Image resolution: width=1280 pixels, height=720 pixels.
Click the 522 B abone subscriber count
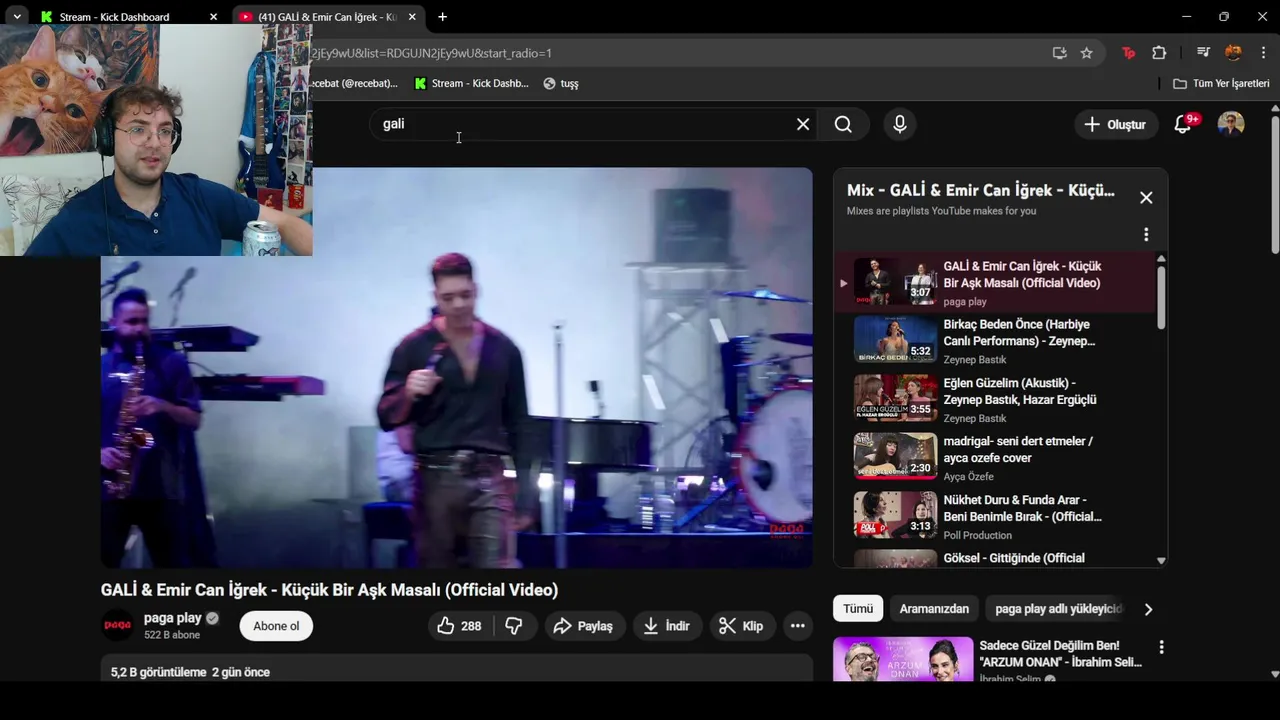click(x=172, y=635)
